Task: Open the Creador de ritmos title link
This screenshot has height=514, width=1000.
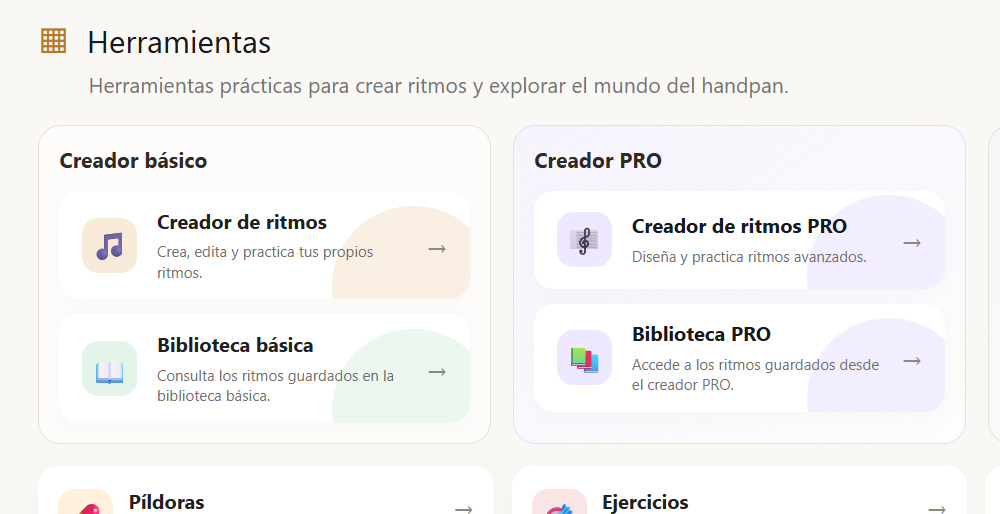Action: click(x=242, y=222)
